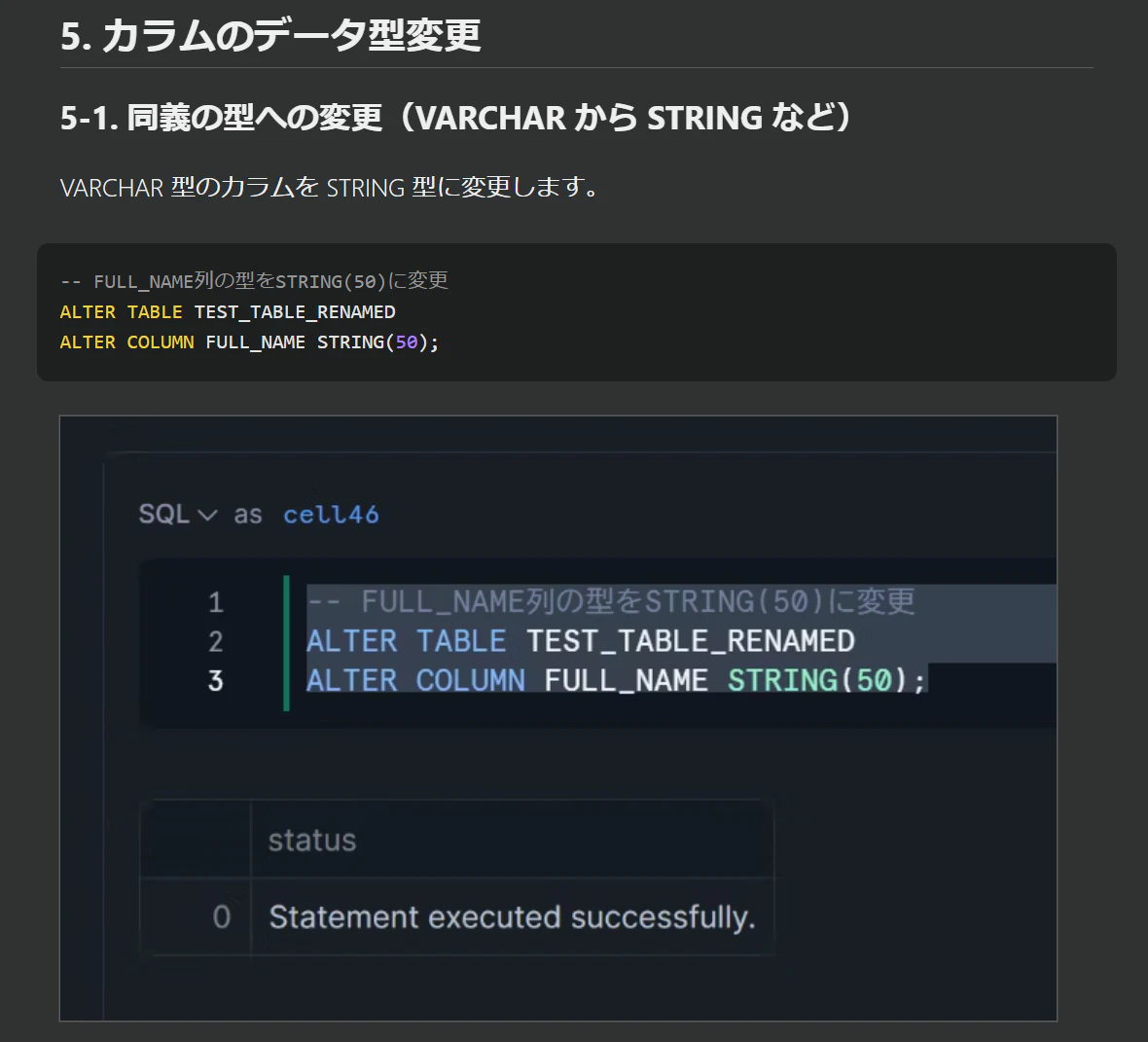This screenshot has width=1148, height=1042.
Task: Click the comment on editor line 1
Action: [611, 602]
